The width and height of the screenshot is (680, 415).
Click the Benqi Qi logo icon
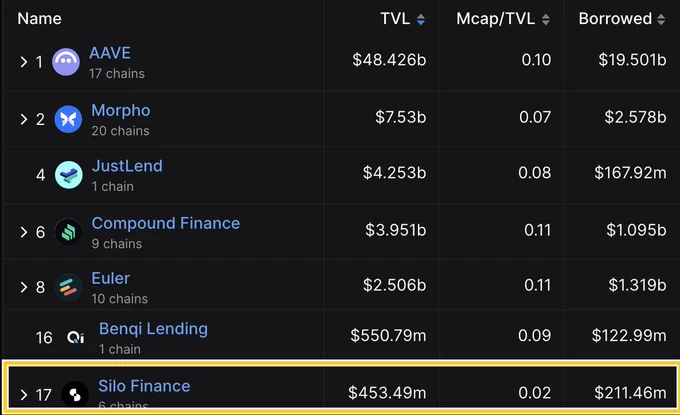coord(75,337)
